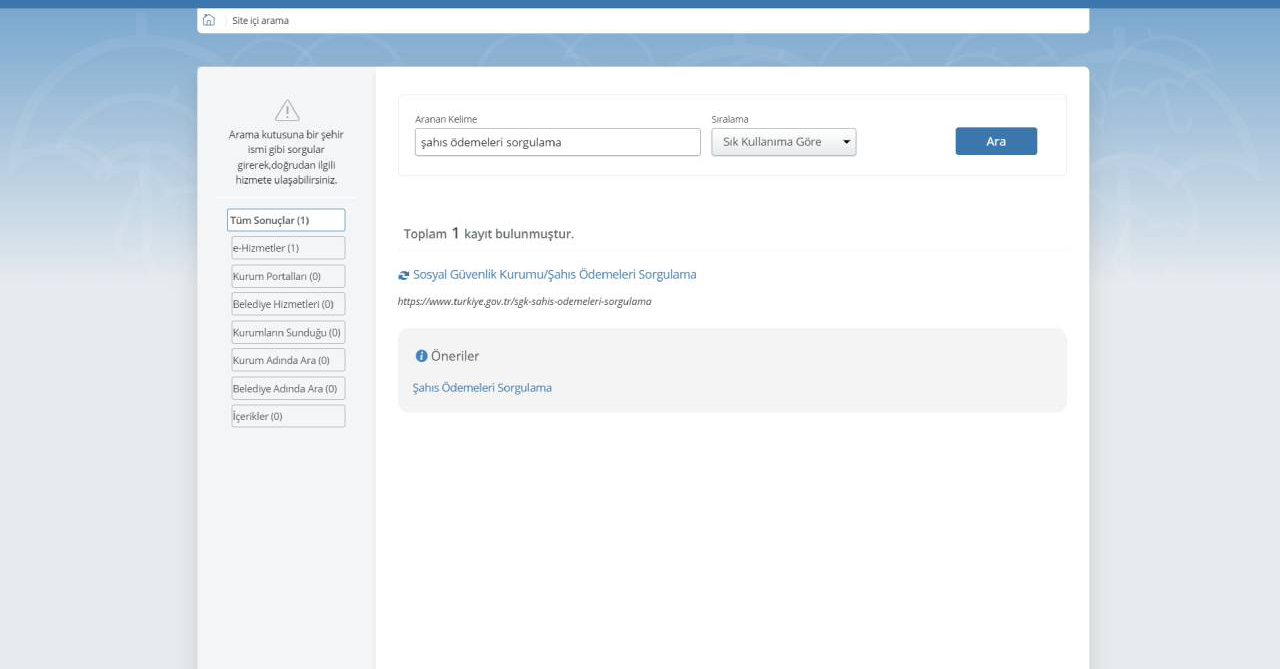The image size is (1280, 669).
Task: Choose the Kurumların Sunduğu (0) filter
Action: (288, 332)
